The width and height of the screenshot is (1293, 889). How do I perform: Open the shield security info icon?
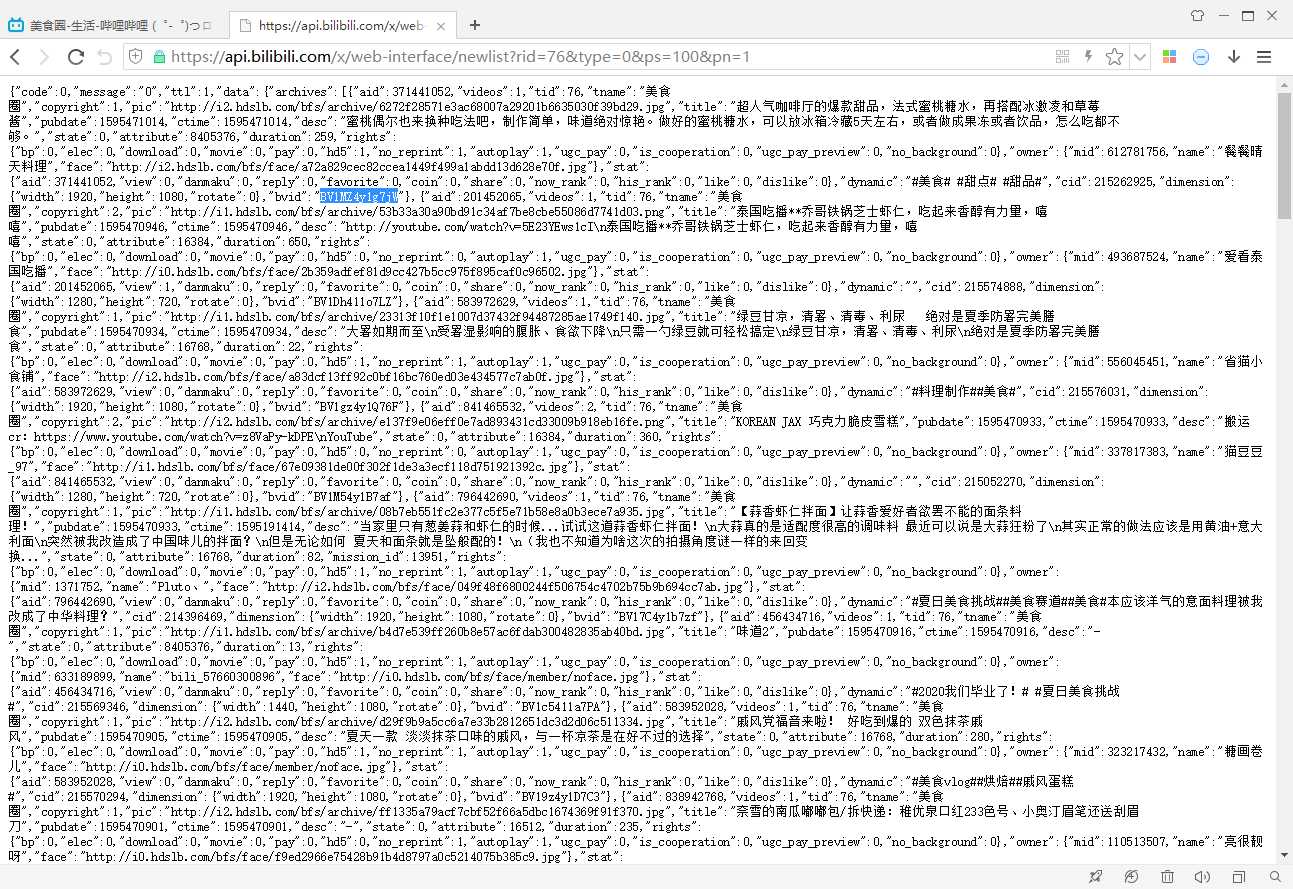137,57
